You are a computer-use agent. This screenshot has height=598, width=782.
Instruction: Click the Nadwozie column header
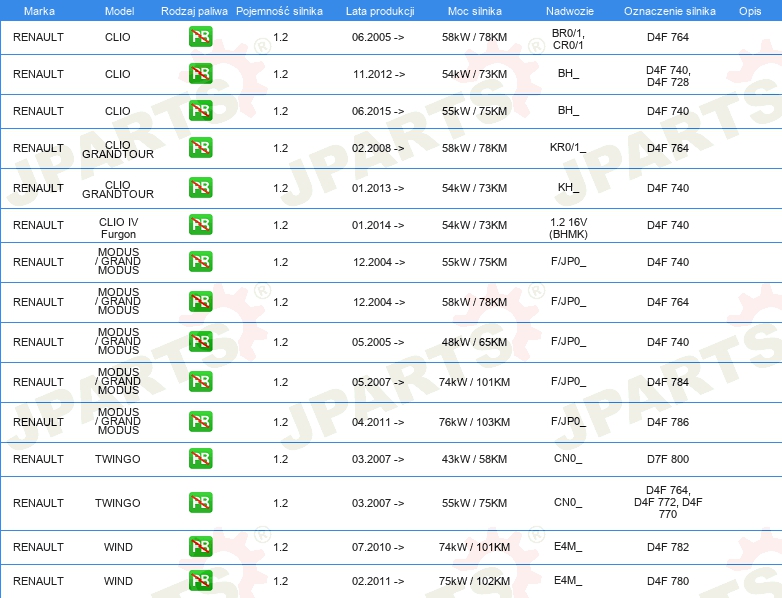coord(570,11)
